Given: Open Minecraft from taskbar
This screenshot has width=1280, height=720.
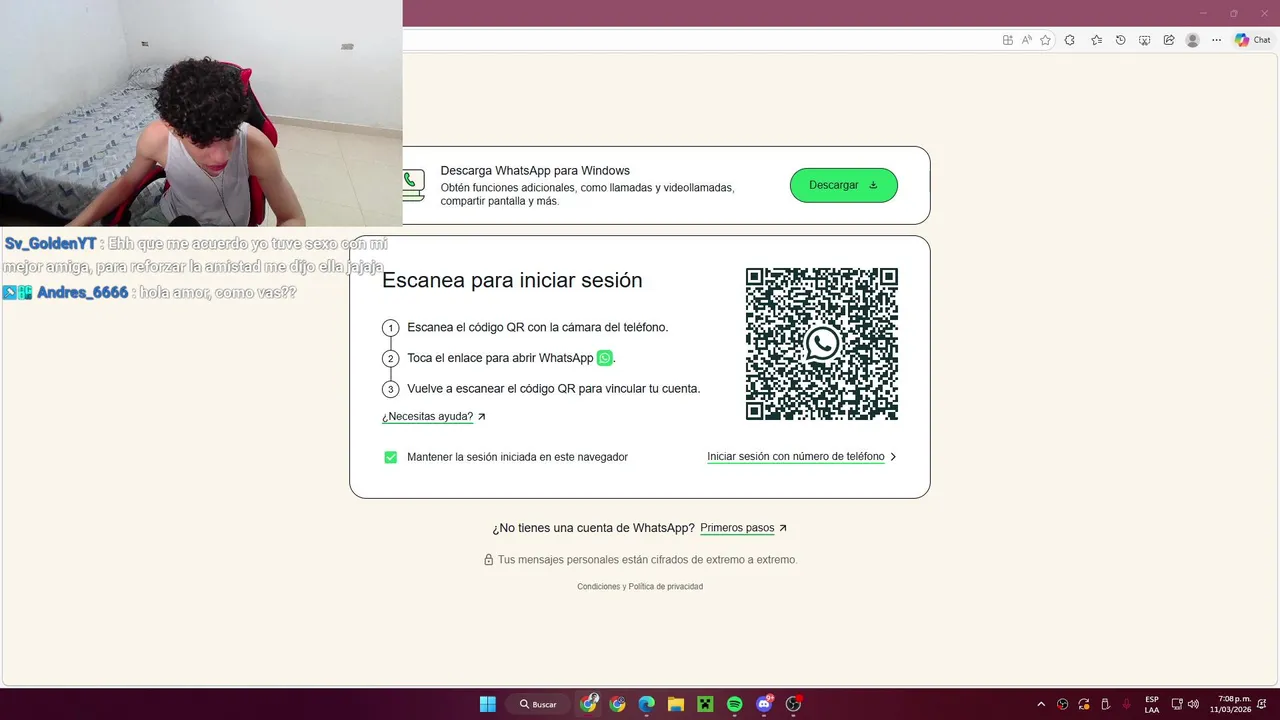Looking at the screenshot, I should pos(704,704).
